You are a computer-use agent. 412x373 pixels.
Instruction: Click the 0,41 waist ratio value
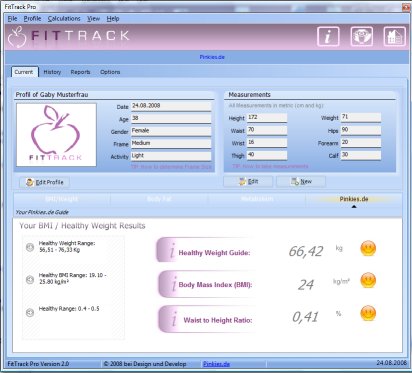(305, 317)
